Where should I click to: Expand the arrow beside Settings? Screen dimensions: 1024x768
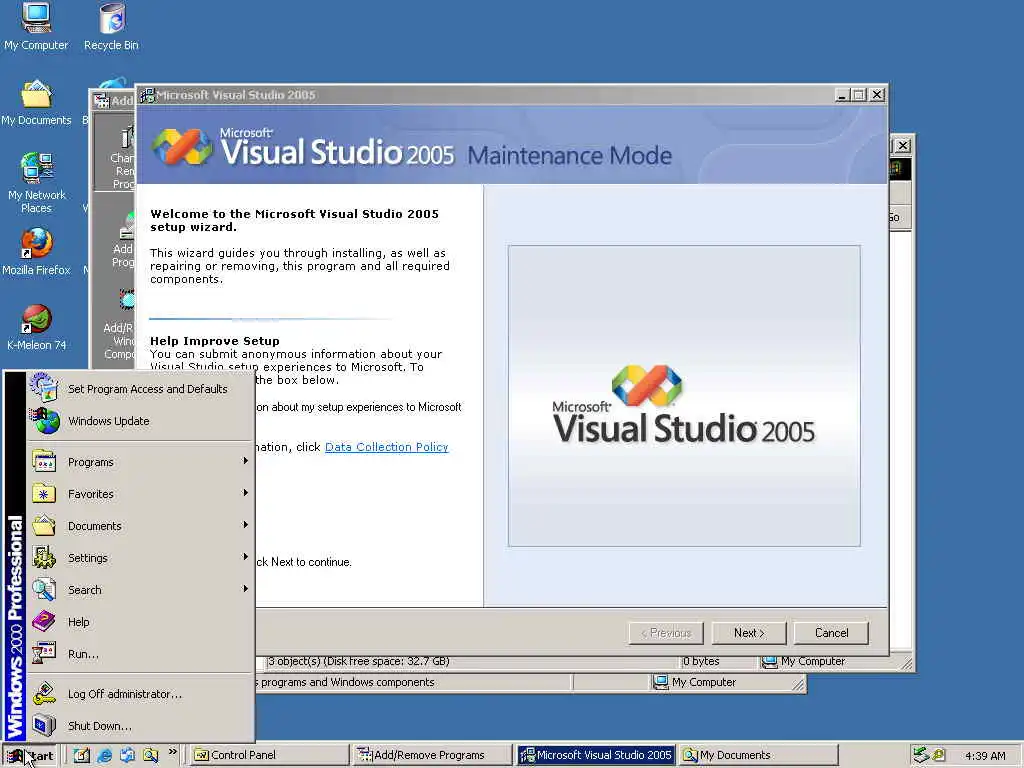(246, 557)
